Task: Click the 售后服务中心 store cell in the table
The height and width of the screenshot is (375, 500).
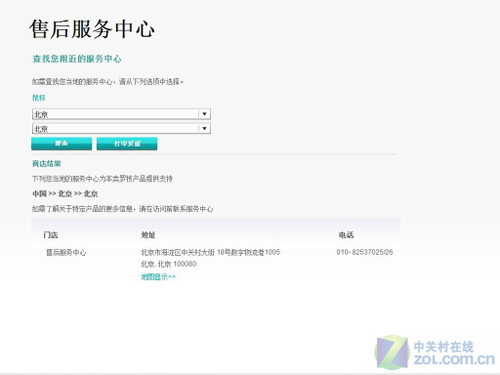Action: (66, 253)
